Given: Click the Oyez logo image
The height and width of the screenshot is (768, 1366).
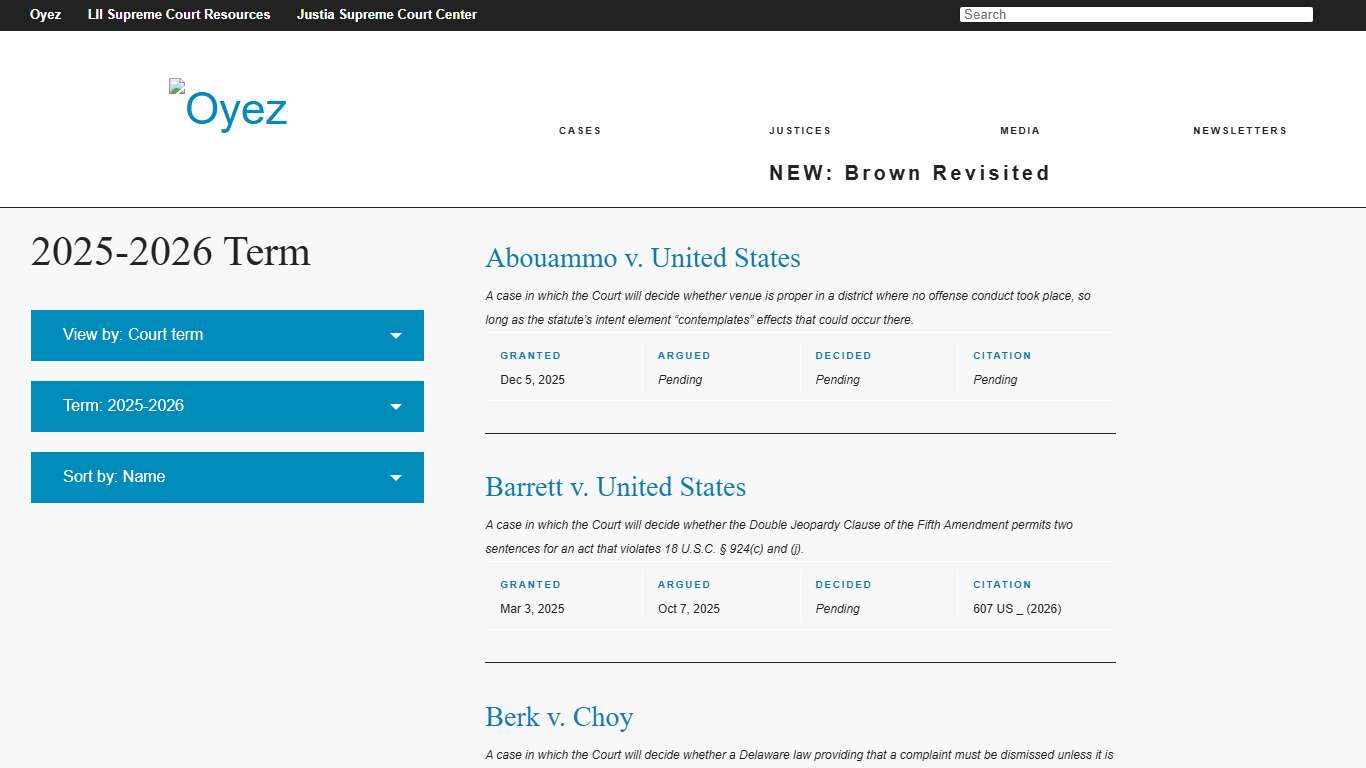Looking at the screenshot, I should tap(229, 107).
